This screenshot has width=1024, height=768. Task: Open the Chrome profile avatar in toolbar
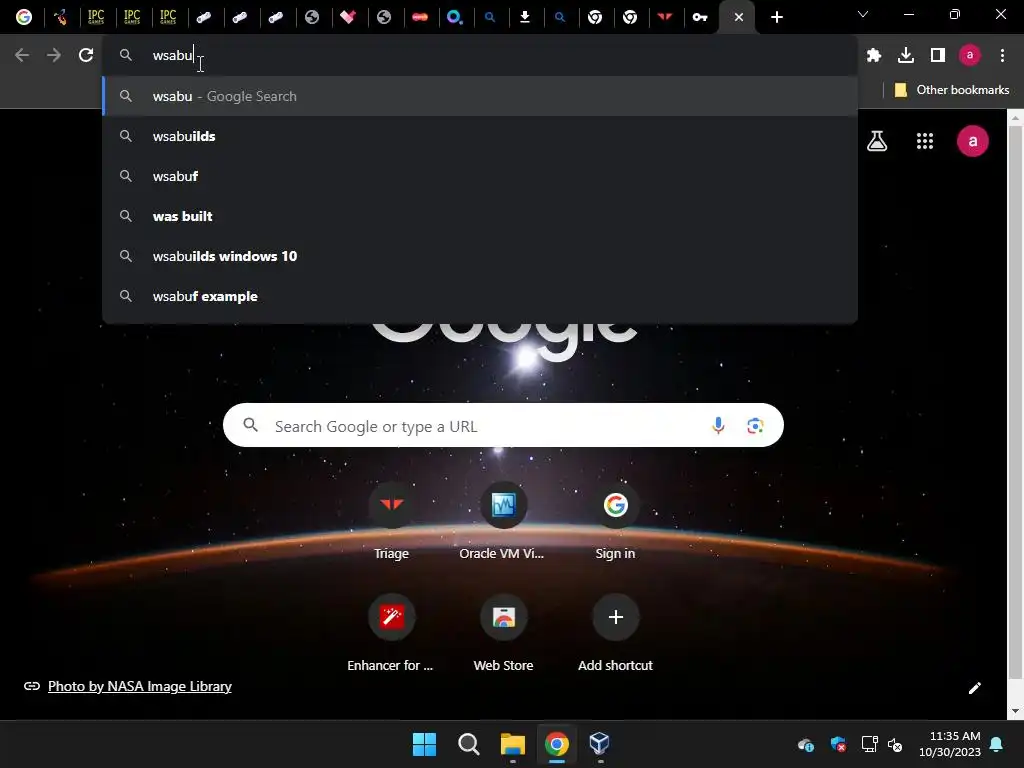pyautogui.click(x=970, y=56)
